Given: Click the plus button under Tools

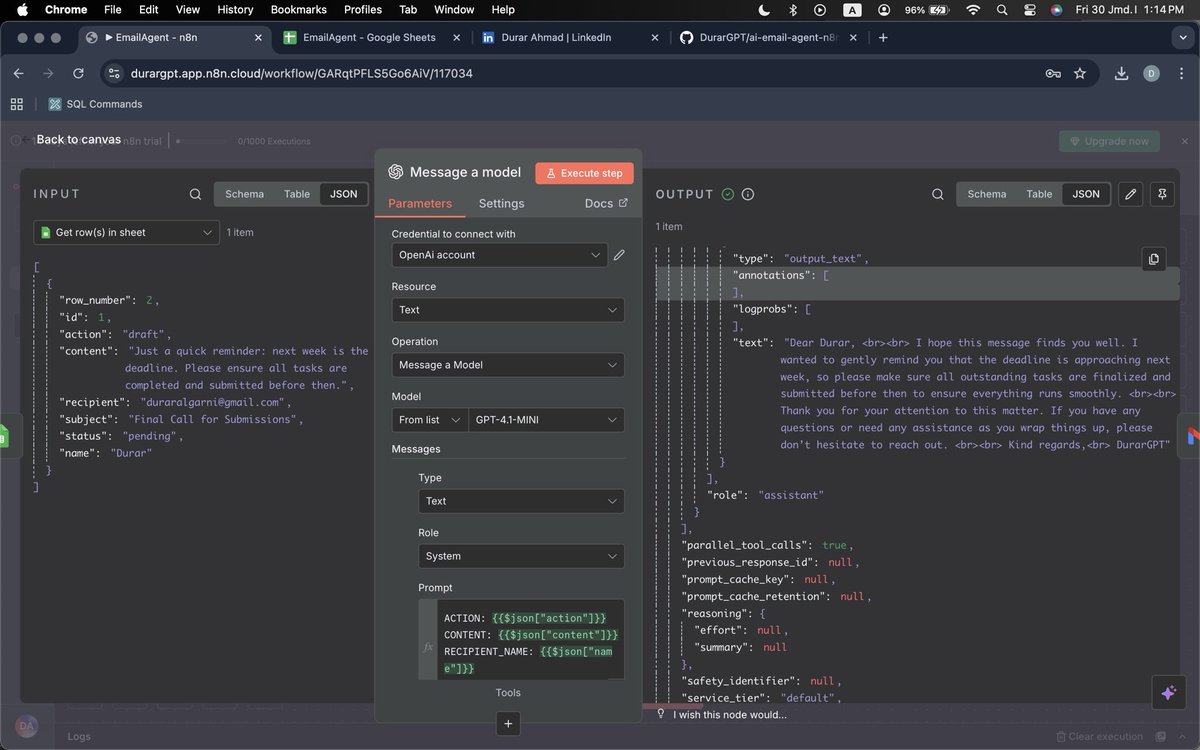Looking at the screenshot, I should coord(508,723).
